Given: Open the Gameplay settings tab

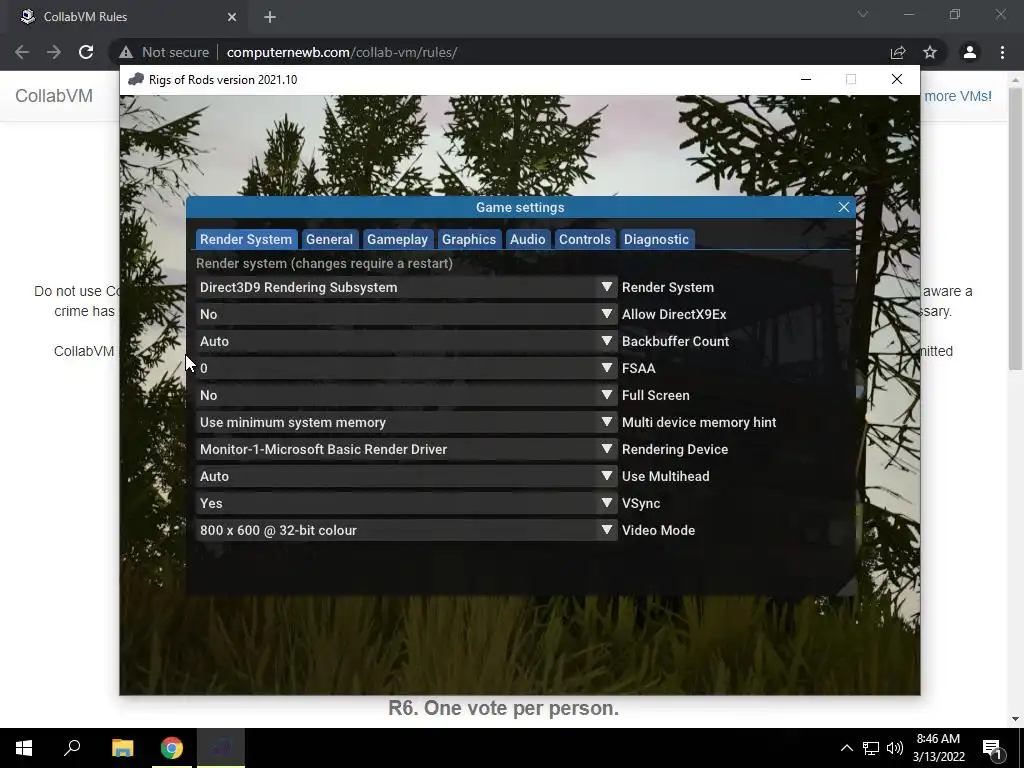Looking at the screenshot, I should tap(397, 240).
